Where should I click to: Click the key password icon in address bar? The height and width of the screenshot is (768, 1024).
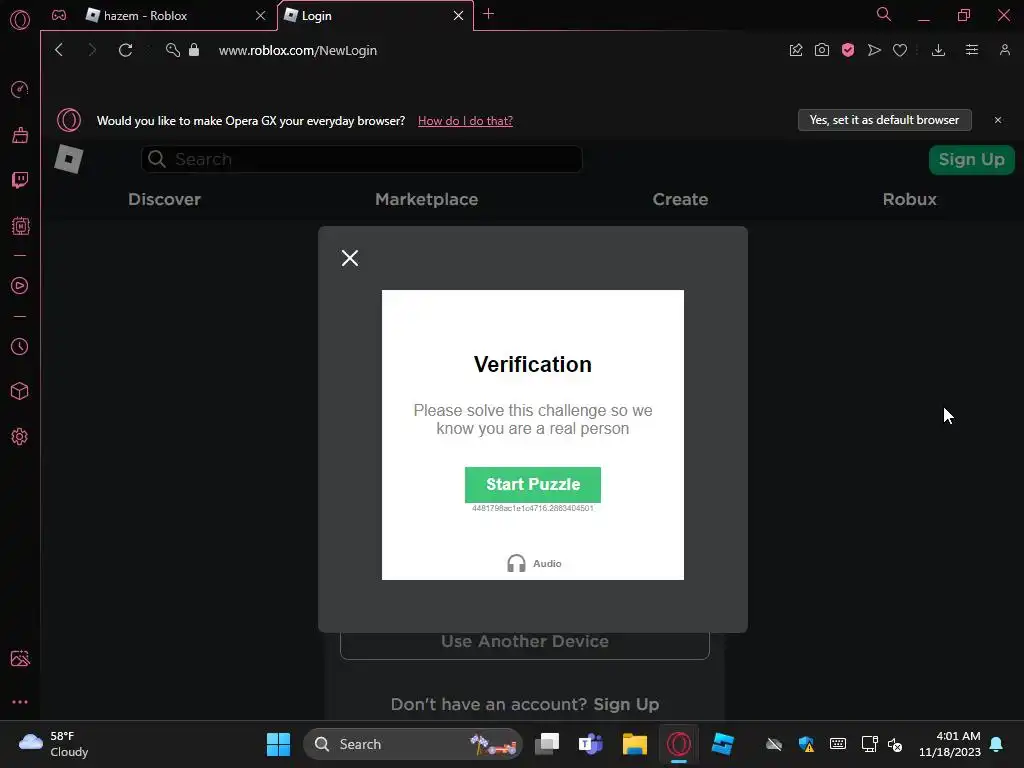click(172, 50)
